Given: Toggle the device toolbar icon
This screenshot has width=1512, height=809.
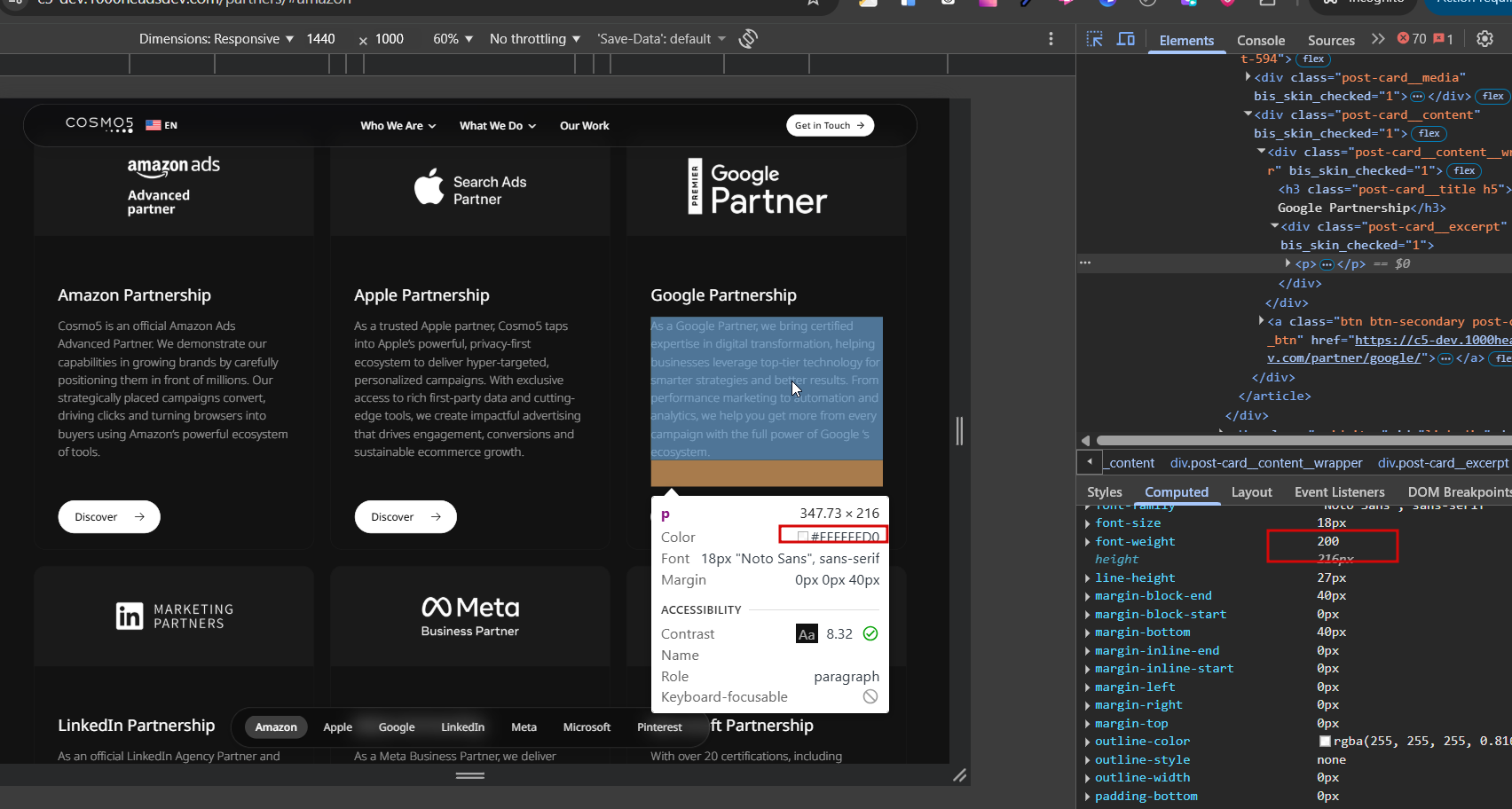Looking at the screenshot, I should point(1126,39).
